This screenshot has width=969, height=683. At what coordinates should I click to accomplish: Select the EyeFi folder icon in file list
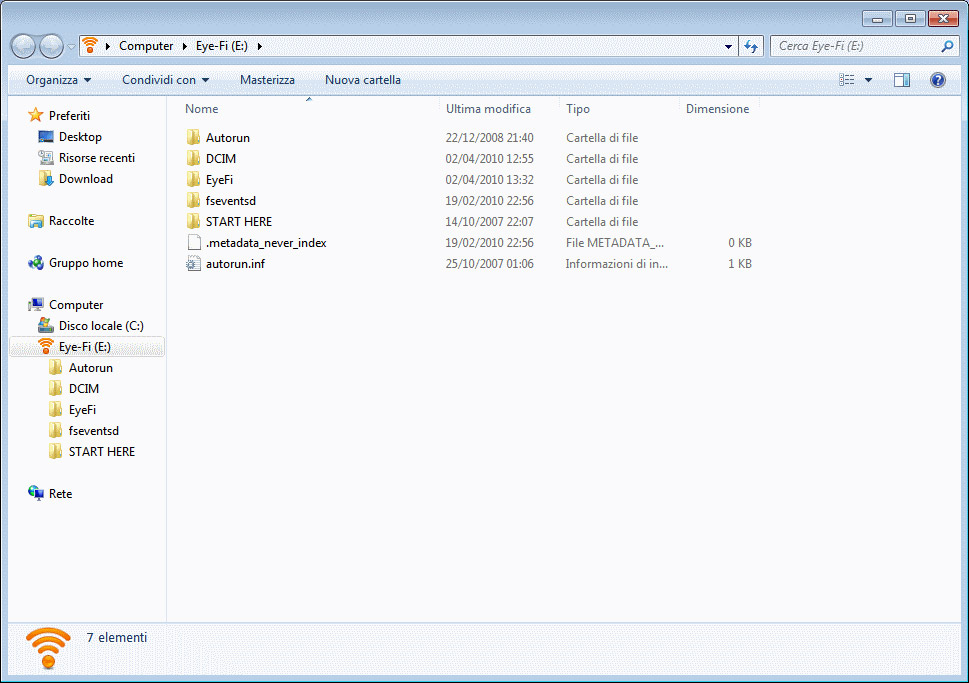[193, 180]
